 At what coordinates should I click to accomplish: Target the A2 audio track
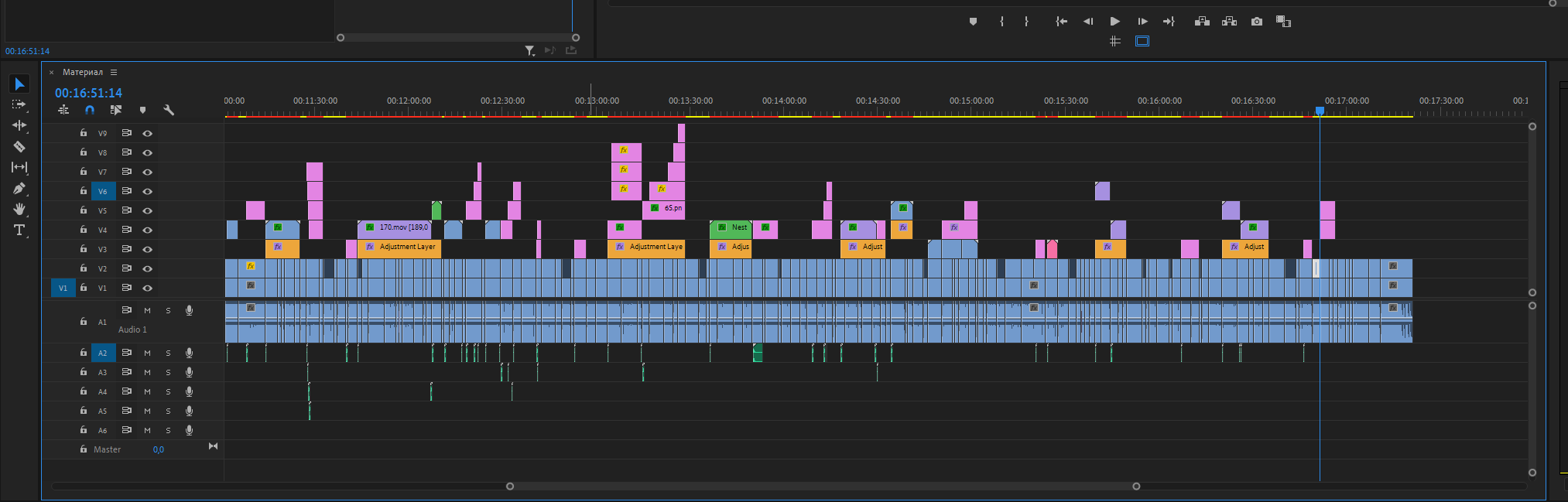click(x=102, y=353)
